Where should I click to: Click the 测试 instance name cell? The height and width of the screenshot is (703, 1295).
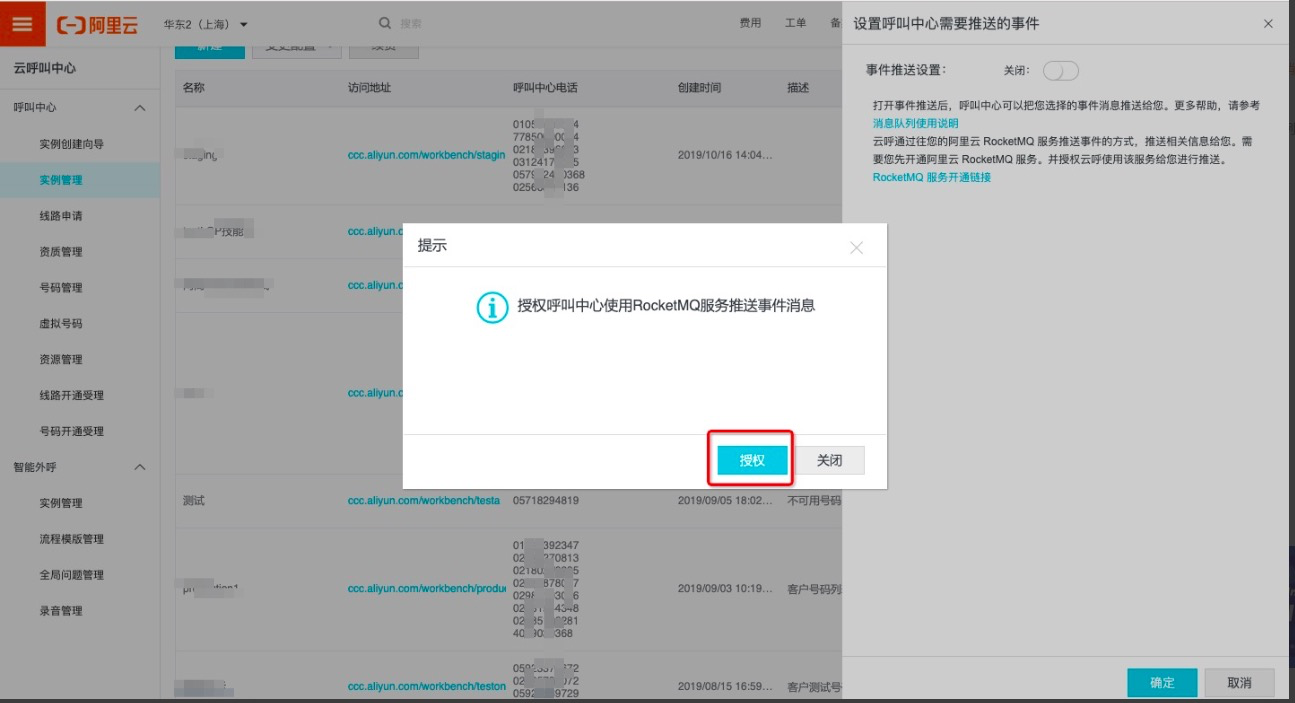[x=194, y=500]
